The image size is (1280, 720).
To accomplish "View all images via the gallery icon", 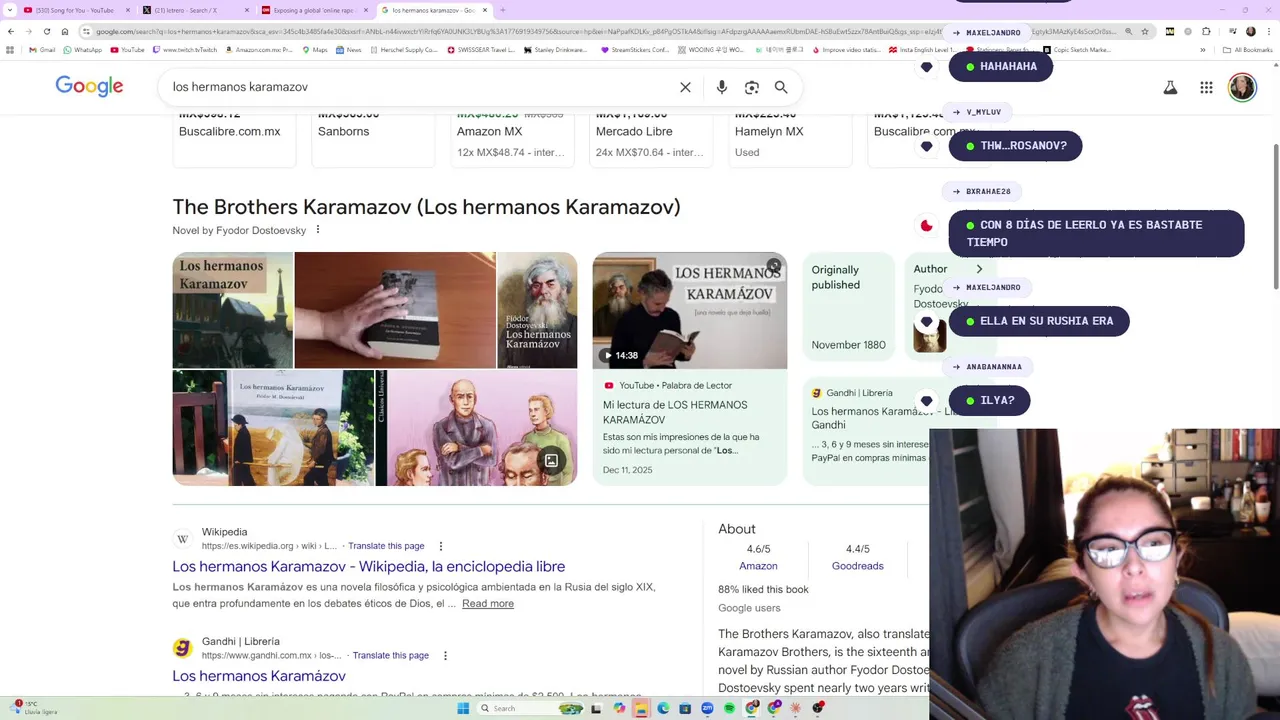I will pos(550,460).
